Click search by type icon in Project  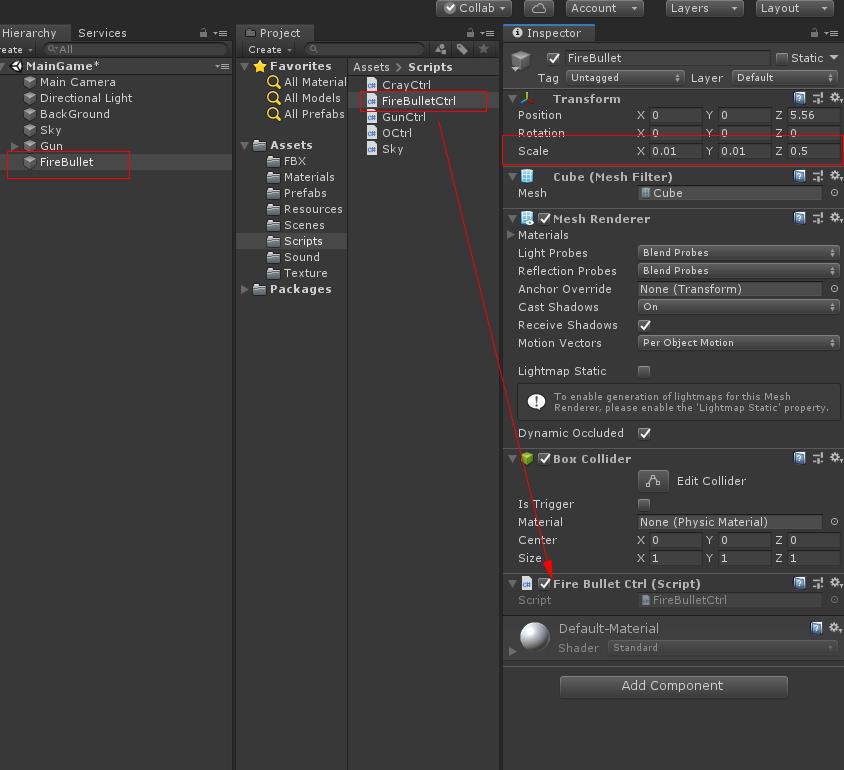click(x=440, y=50)
